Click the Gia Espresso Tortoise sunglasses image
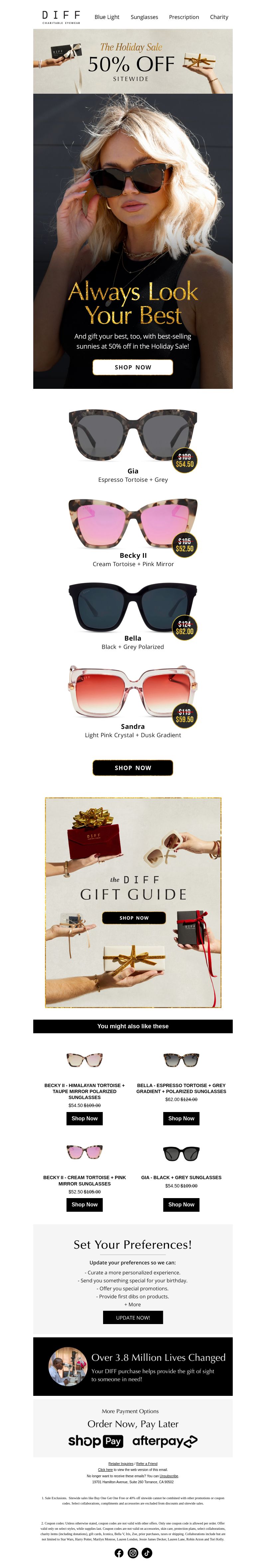Screen dimensions: 266x1568 click(133, 435)
